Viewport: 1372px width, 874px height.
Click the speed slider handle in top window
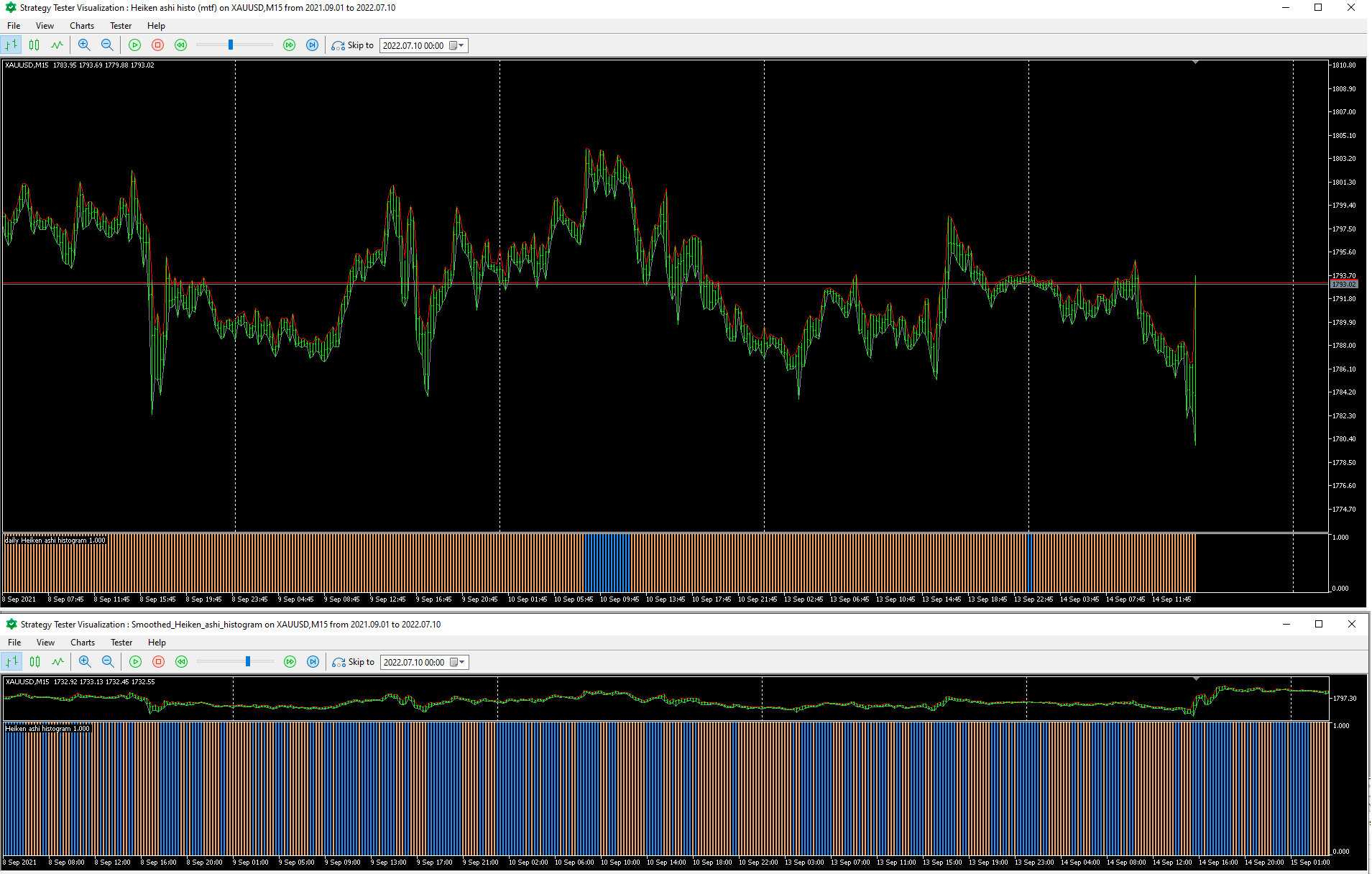point(231,45)
